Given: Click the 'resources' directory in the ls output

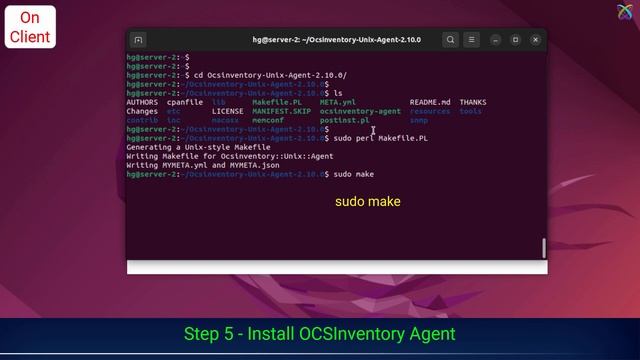Looking at the screenshot, I should (x=430, y=111).
